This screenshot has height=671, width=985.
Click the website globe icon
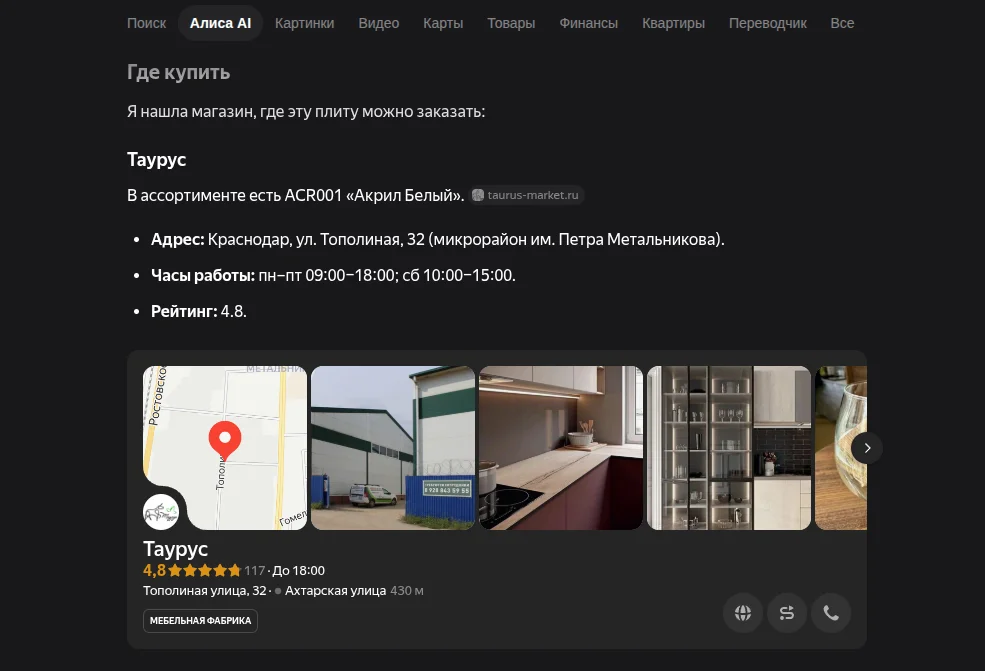(x=743, y=613)
